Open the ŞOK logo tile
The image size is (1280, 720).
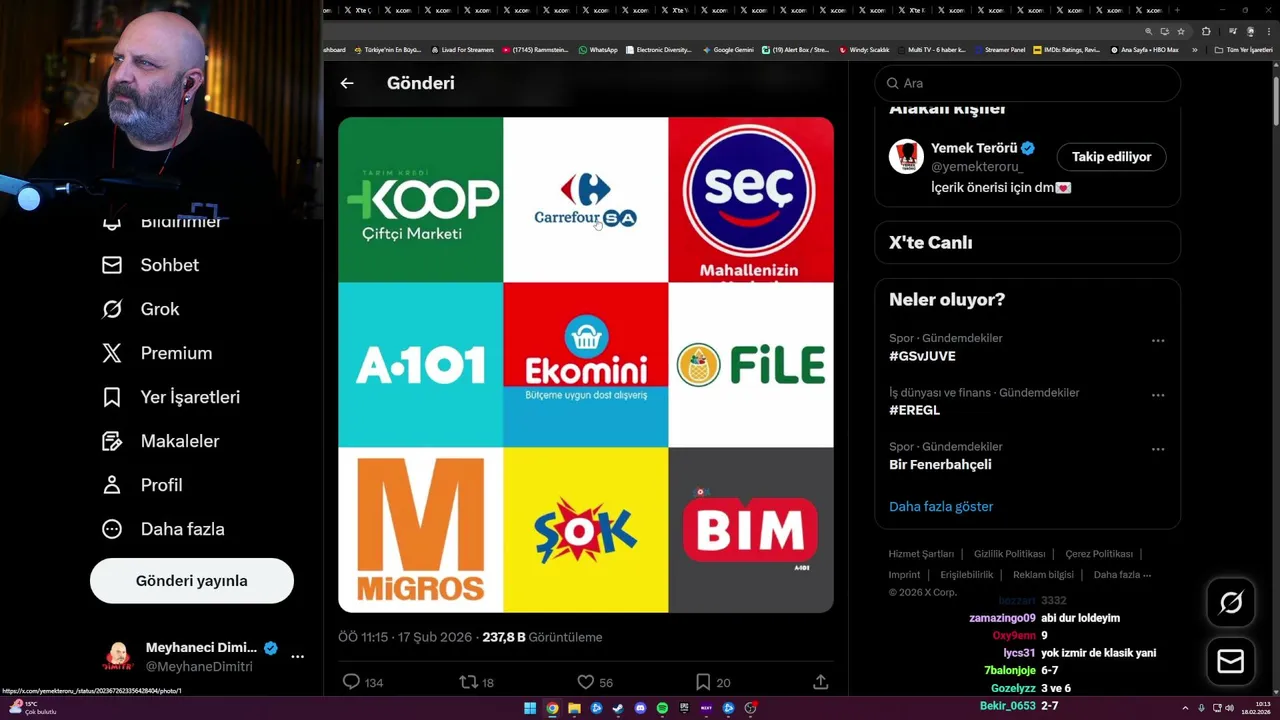pos(585,530)
